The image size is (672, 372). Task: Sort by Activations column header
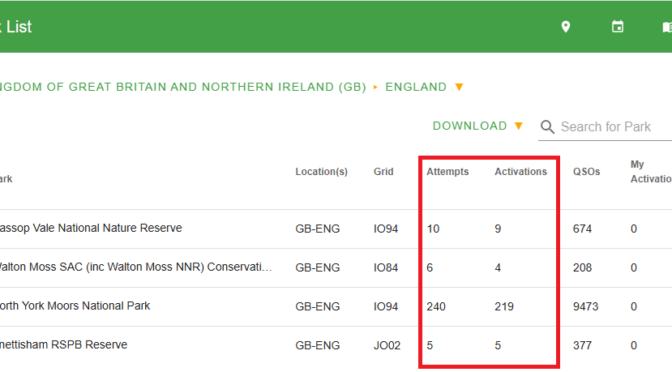521,171
